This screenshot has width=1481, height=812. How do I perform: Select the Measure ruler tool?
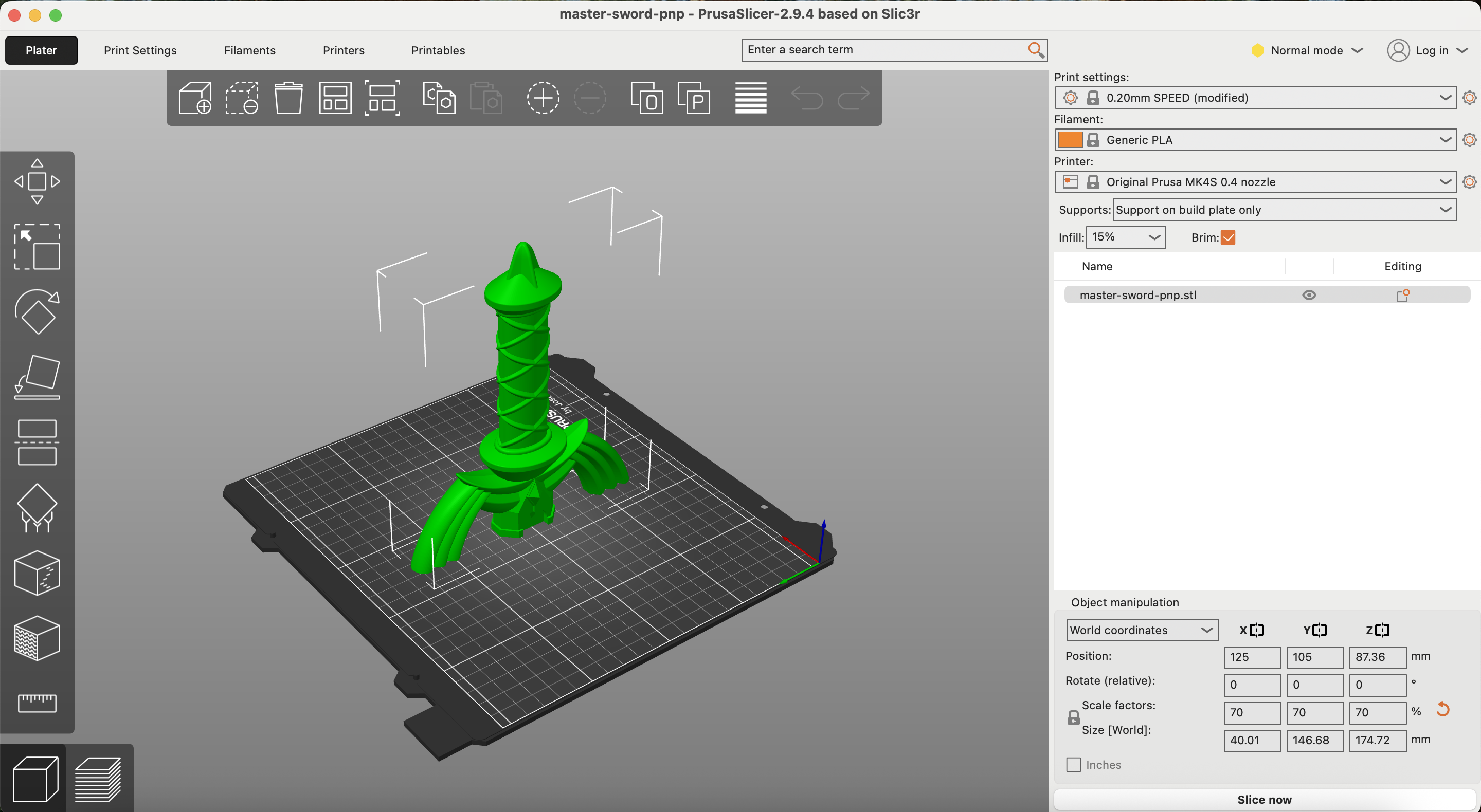pos(38,702)
